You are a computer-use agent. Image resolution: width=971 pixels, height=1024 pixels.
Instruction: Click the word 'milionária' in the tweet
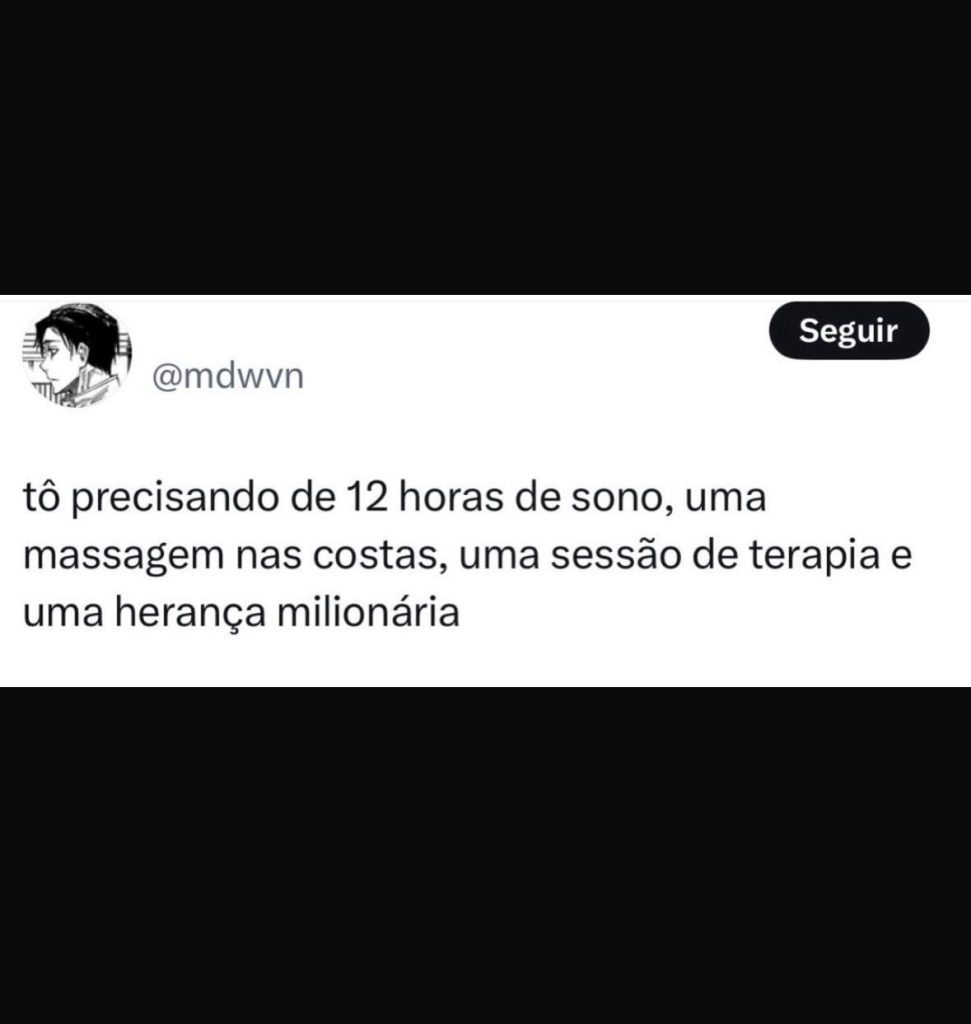368,612
